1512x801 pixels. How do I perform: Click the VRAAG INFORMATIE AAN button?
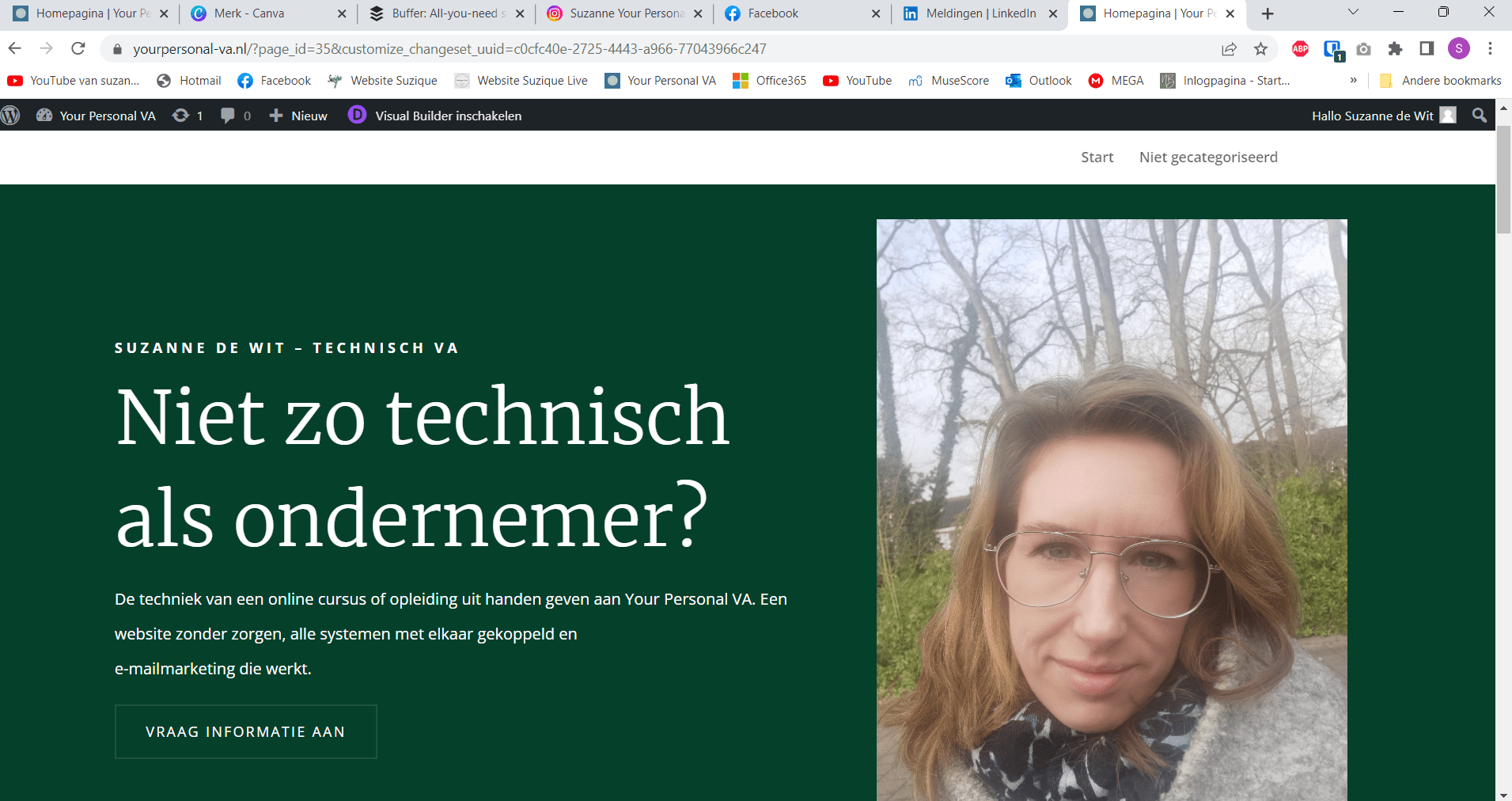245,731
